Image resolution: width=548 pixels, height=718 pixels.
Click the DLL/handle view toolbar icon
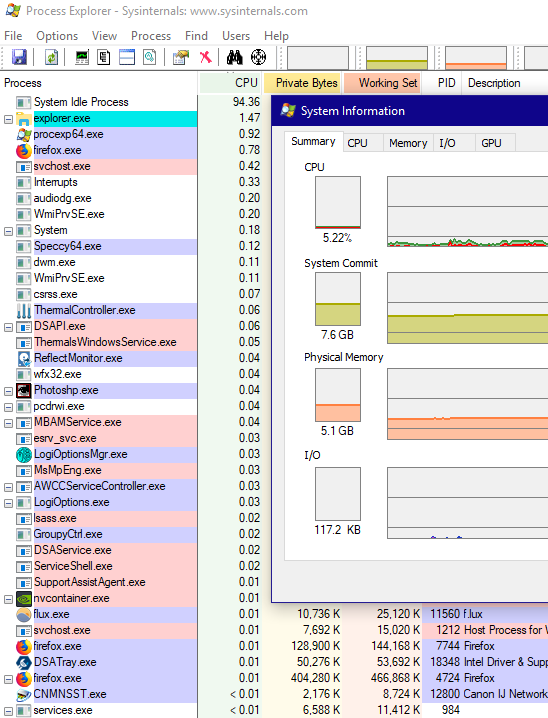click(150, 57)
